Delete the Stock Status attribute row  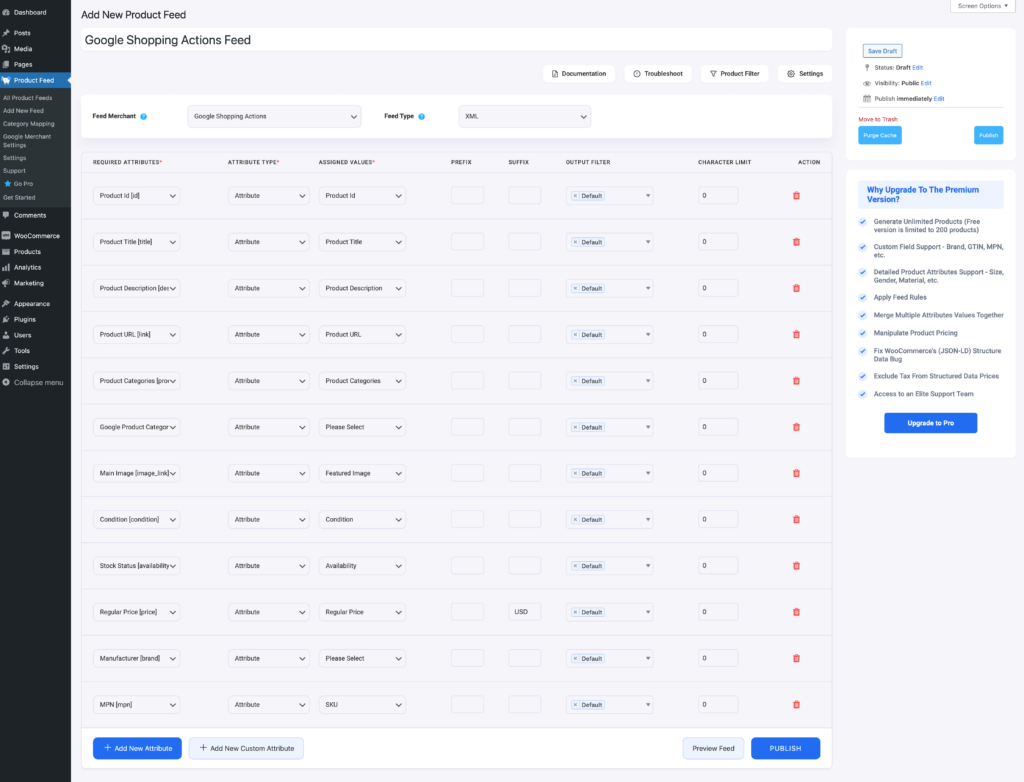coord(796,566)
